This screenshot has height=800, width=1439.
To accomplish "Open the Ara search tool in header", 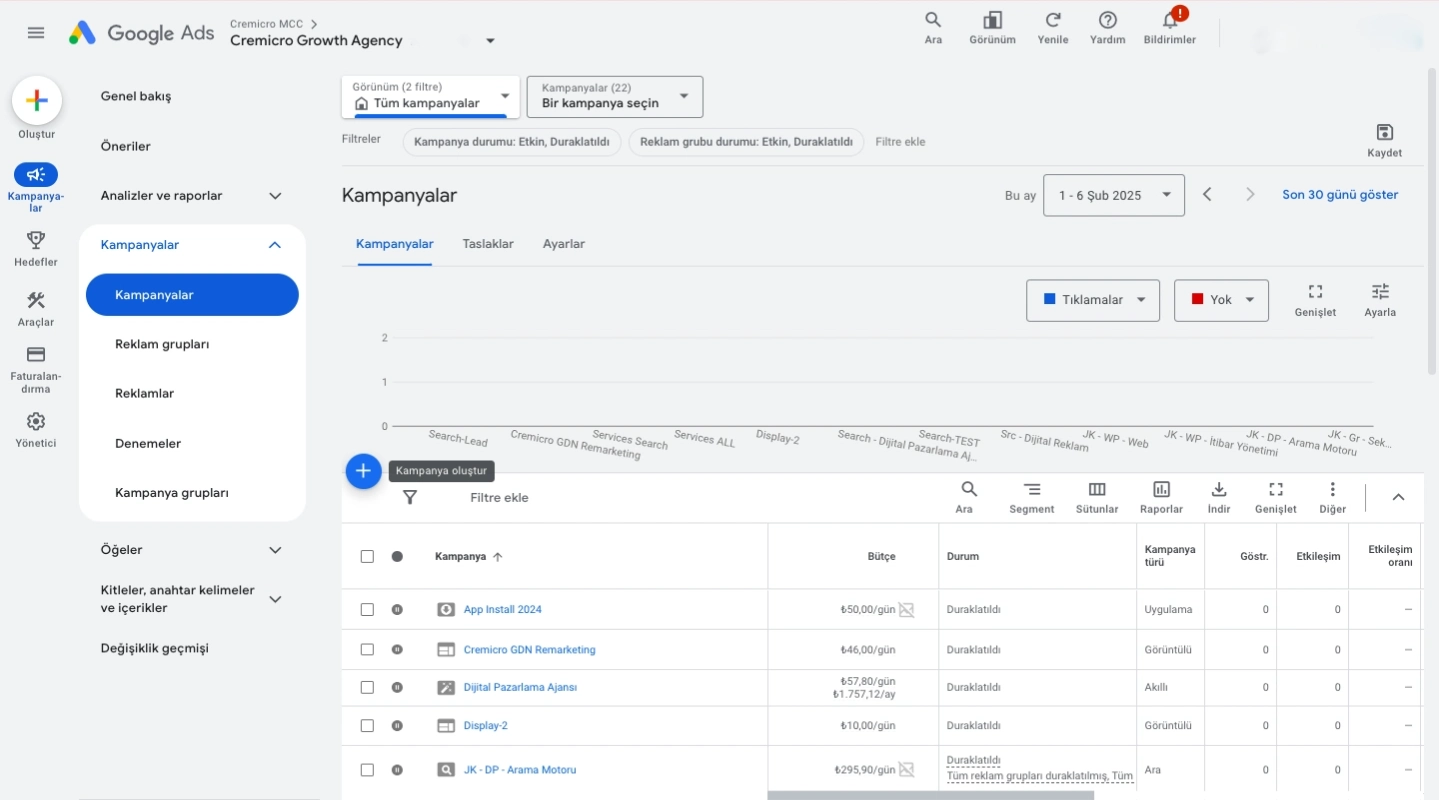I will (933, 27).
